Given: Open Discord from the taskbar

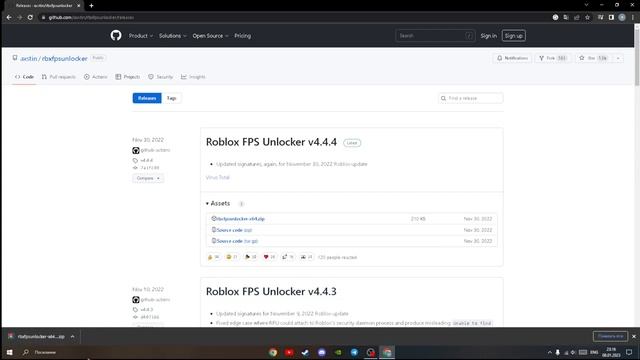Looking at the screenshot, I should [x=322, y=352].
